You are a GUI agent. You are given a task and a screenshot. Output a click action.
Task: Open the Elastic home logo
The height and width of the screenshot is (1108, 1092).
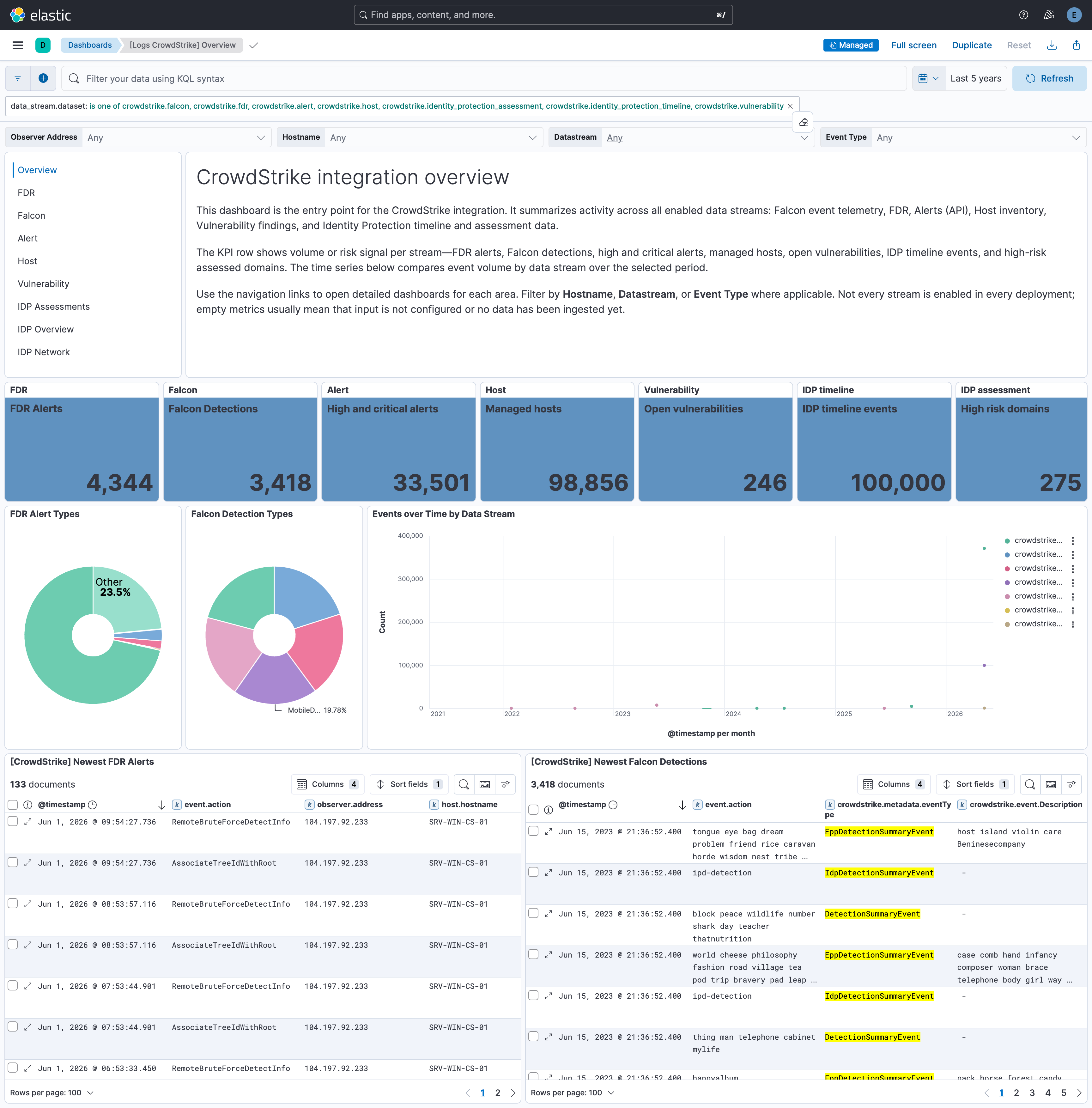(x=41, y=15)
